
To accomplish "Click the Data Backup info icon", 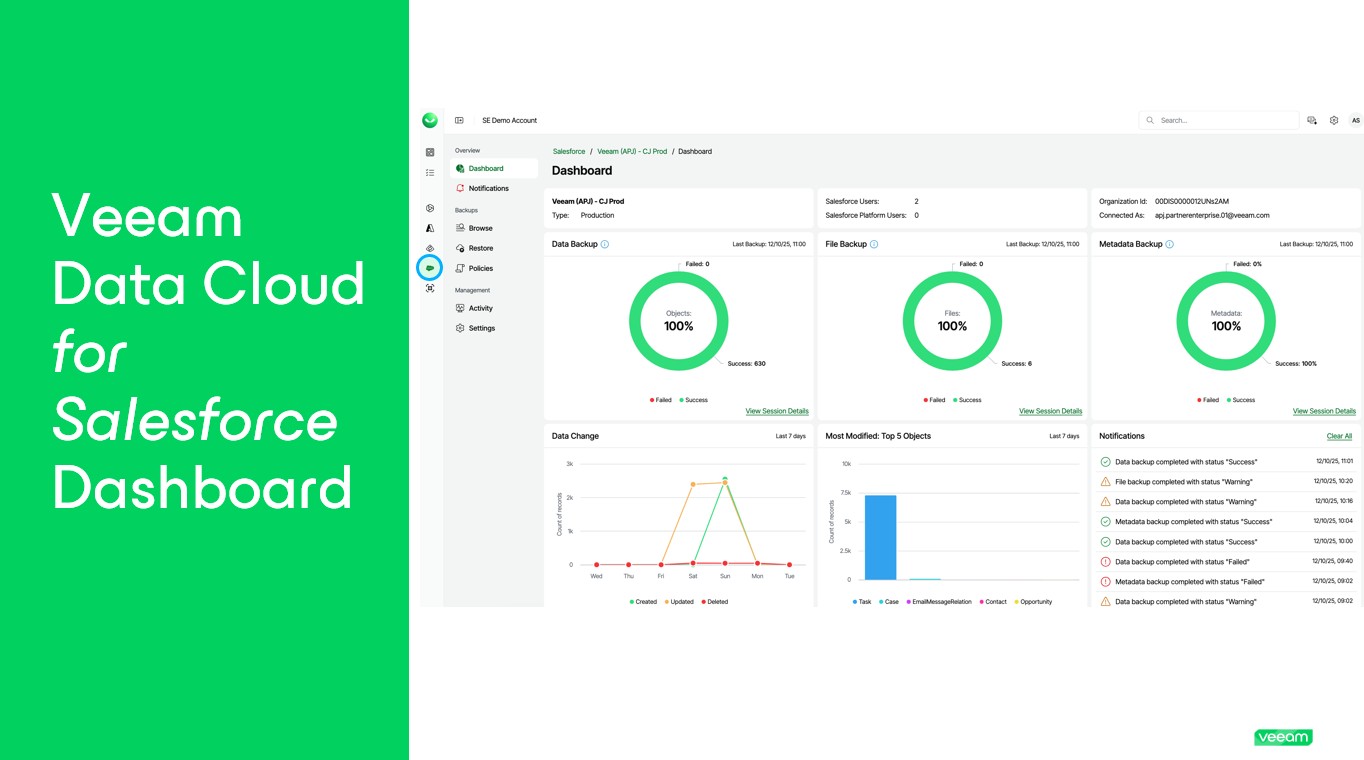I will (605, 244).
